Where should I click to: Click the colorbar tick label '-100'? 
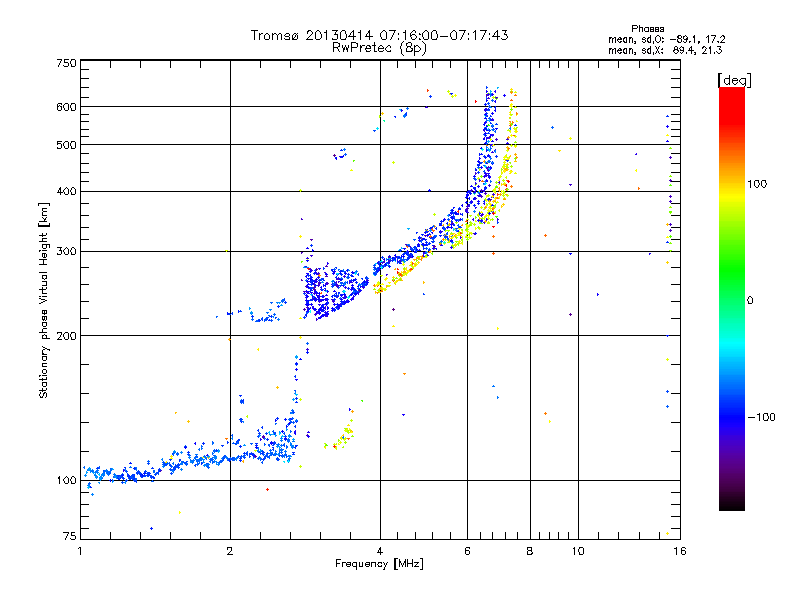click(x=761, y=417)
